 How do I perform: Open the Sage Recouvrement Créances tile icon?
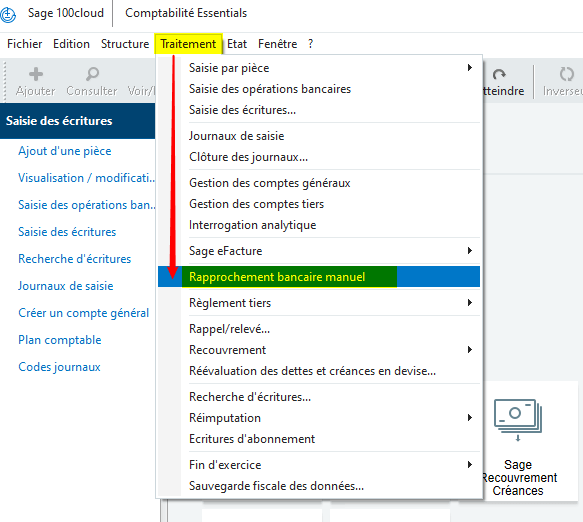pyautogui.click(x=518, y=419)
